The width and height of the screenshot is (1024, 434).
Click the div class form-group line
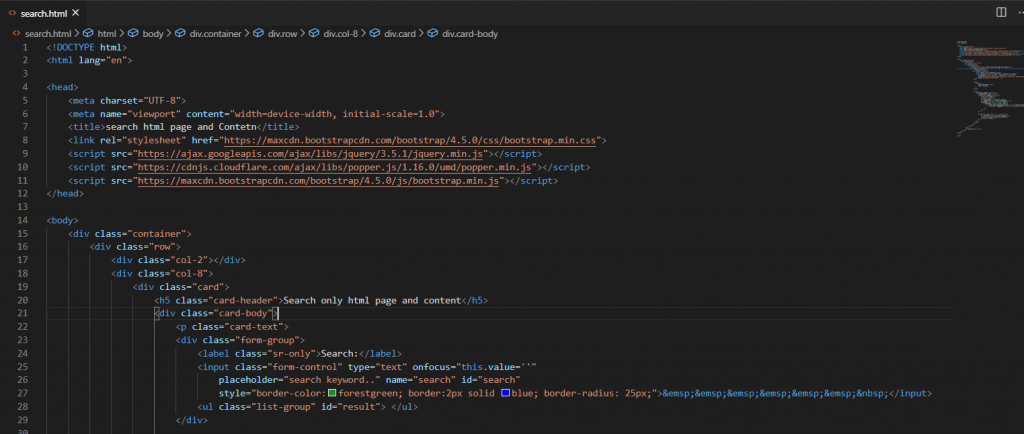(240, 340)
